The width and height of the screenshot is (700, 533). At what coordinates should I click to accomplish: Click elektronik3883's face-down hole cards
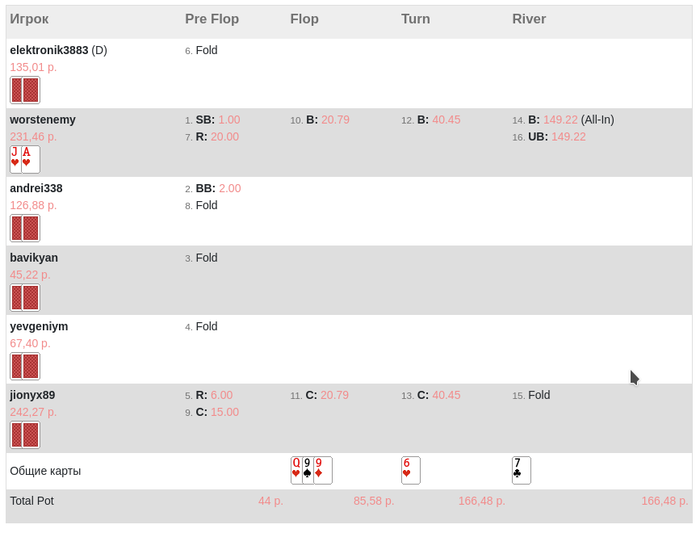25,90
